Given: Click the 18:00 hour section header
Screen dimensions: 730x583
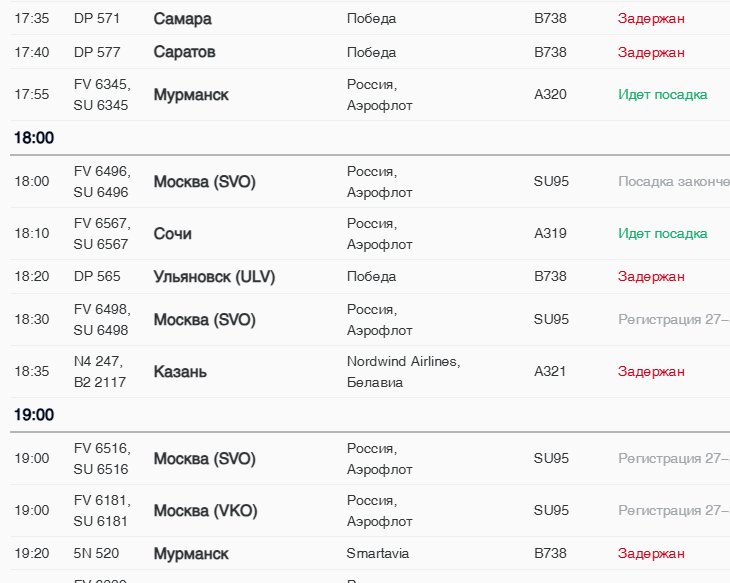Looking at the screenshot, I should 34,138.
